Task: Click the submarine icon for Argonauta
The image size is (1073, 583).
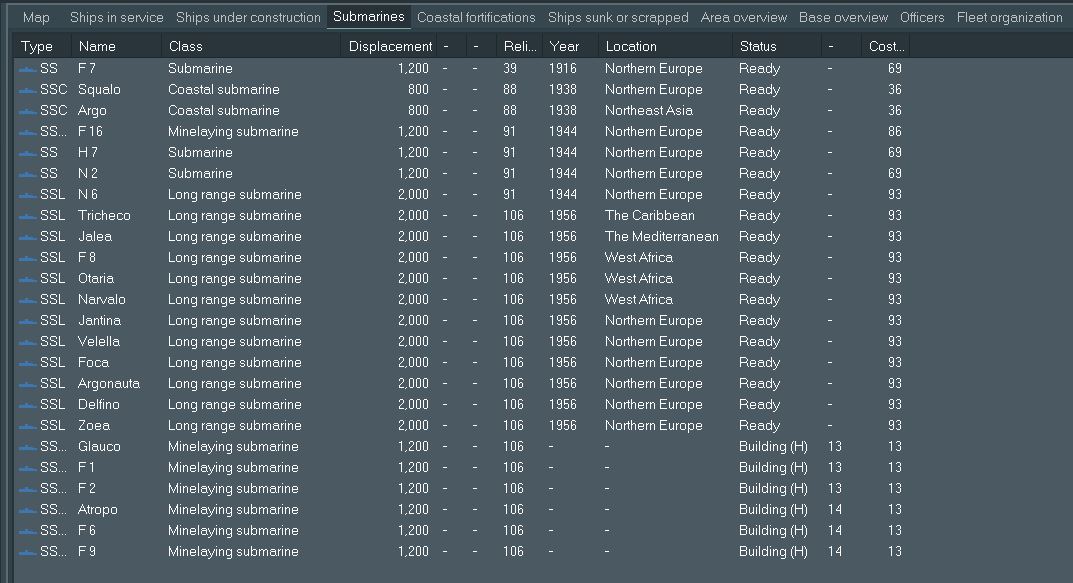Action: 27,384
